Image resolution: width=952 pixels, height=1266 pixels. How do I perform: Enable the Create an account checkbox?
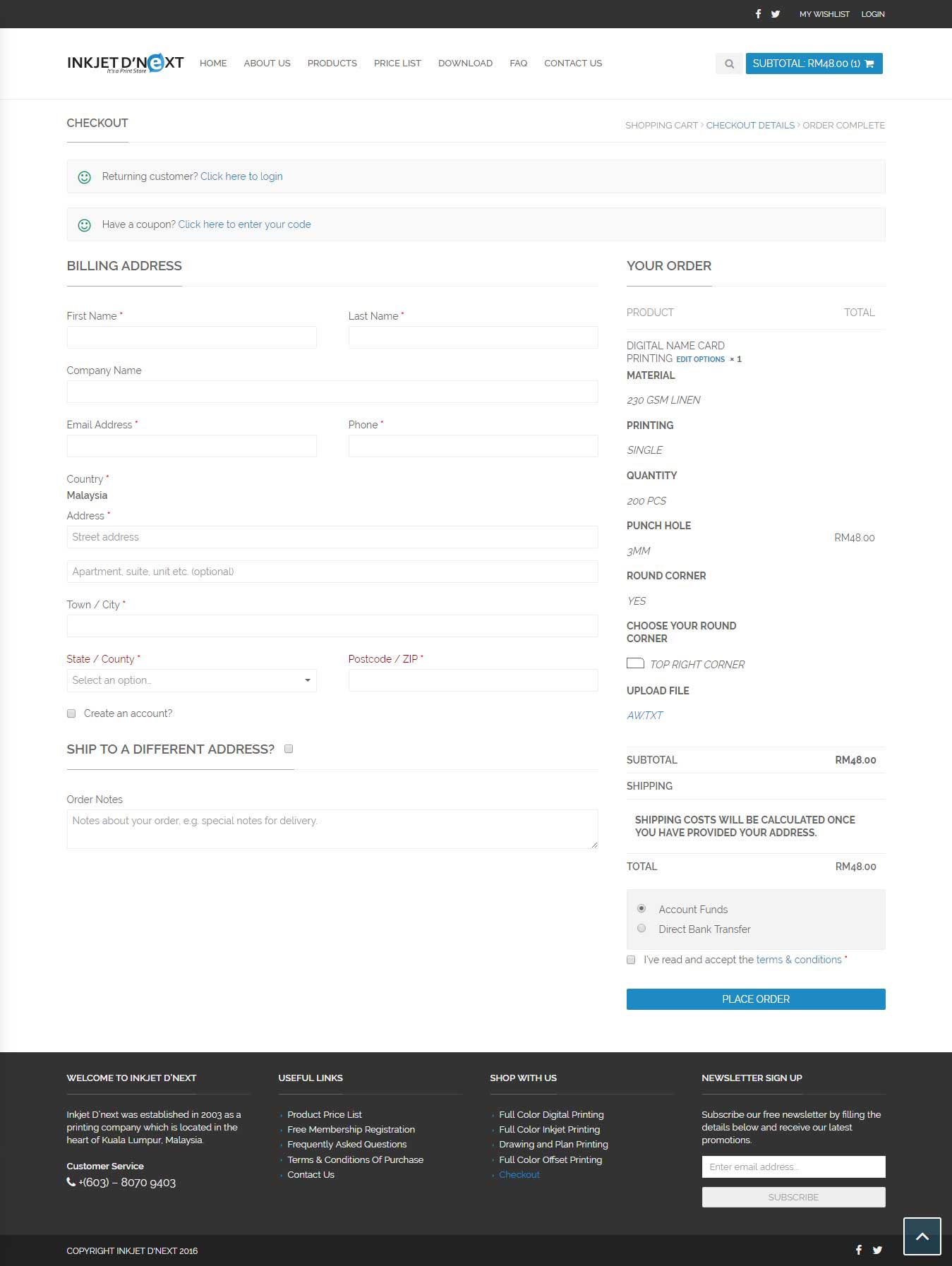pyautogui.click(x=71, y=713)
